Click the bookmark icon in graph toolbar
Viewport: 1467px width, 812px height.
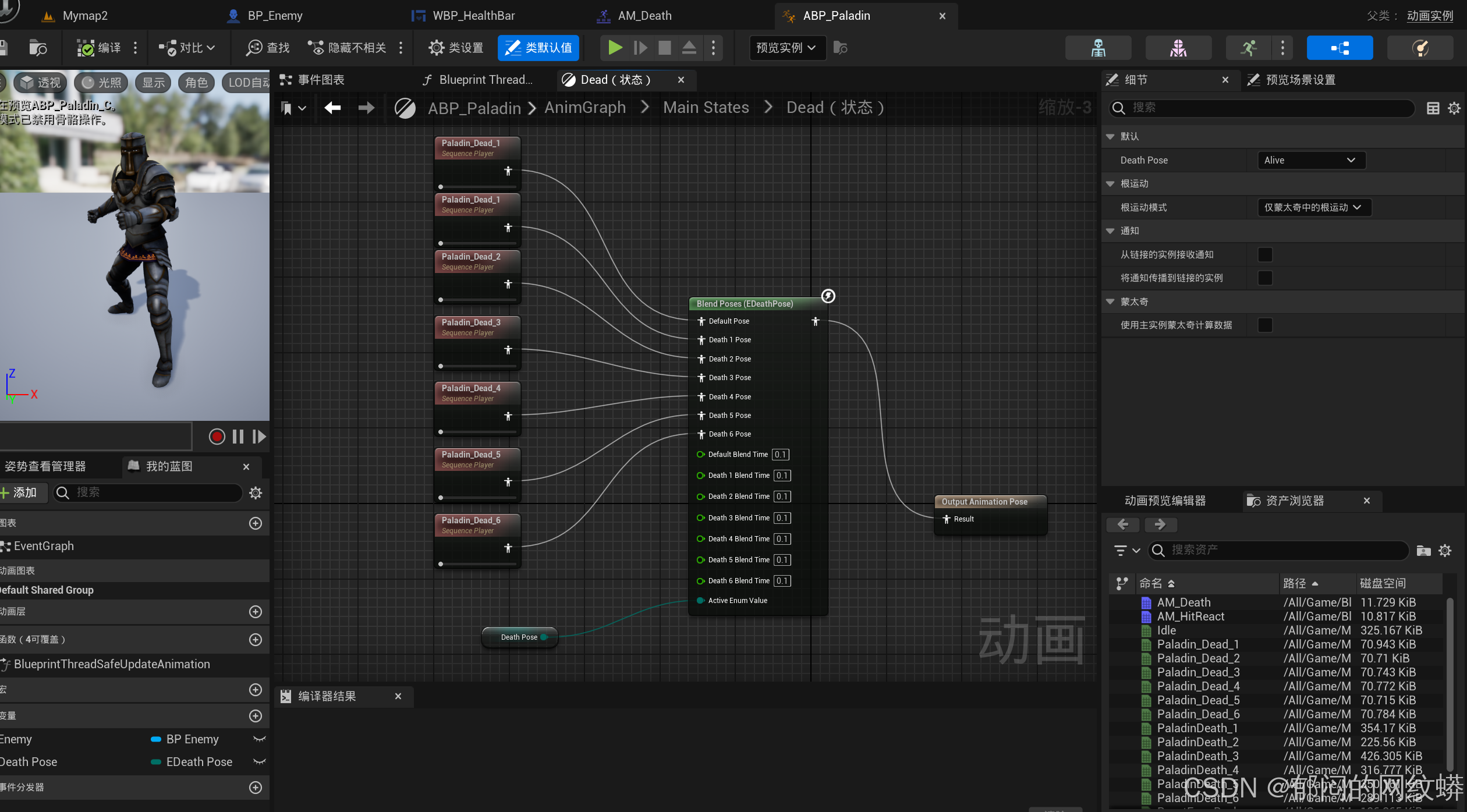(x=286, y=108)
